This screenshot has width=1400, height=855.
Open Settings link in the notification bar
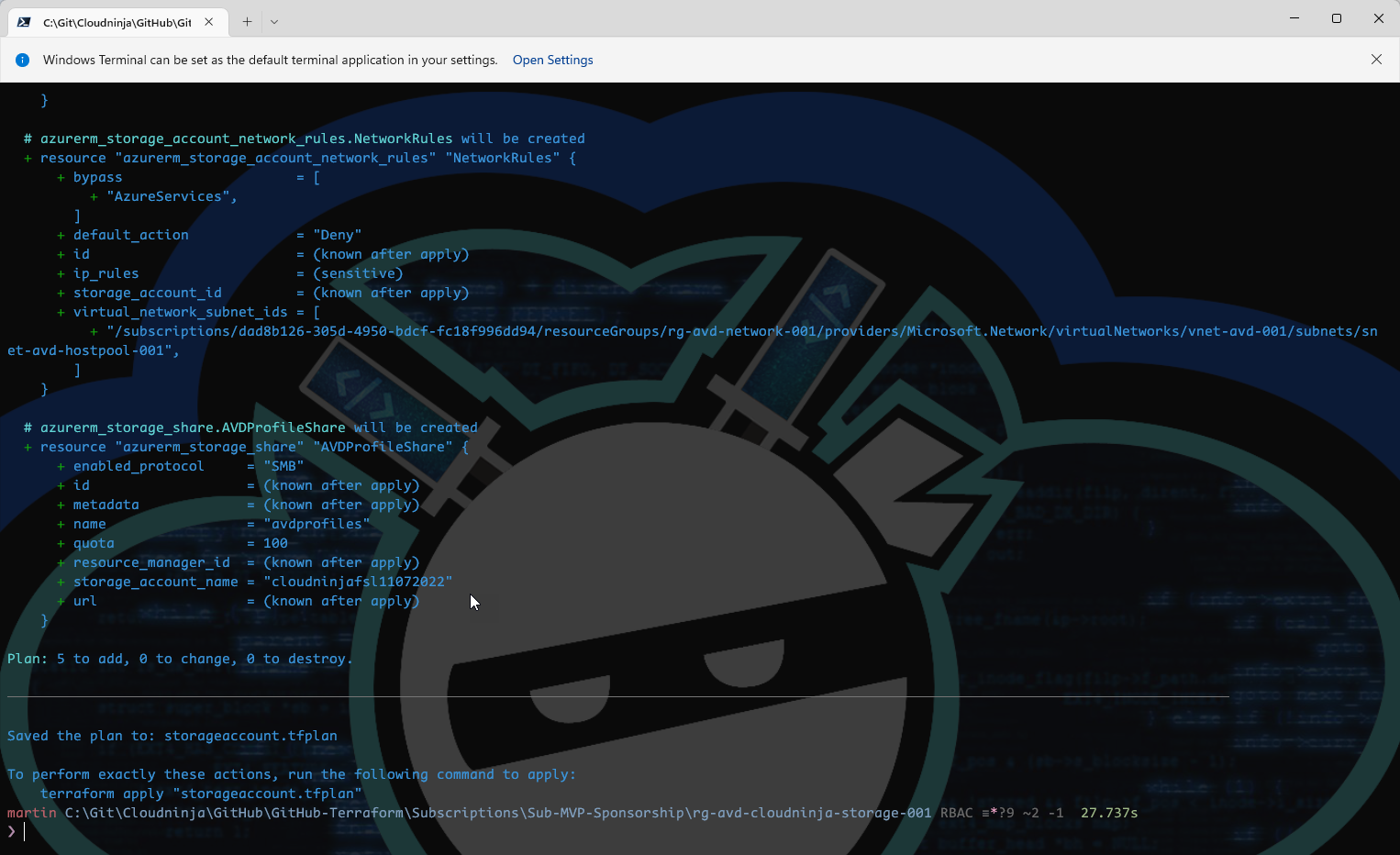[x=553, y=60]
